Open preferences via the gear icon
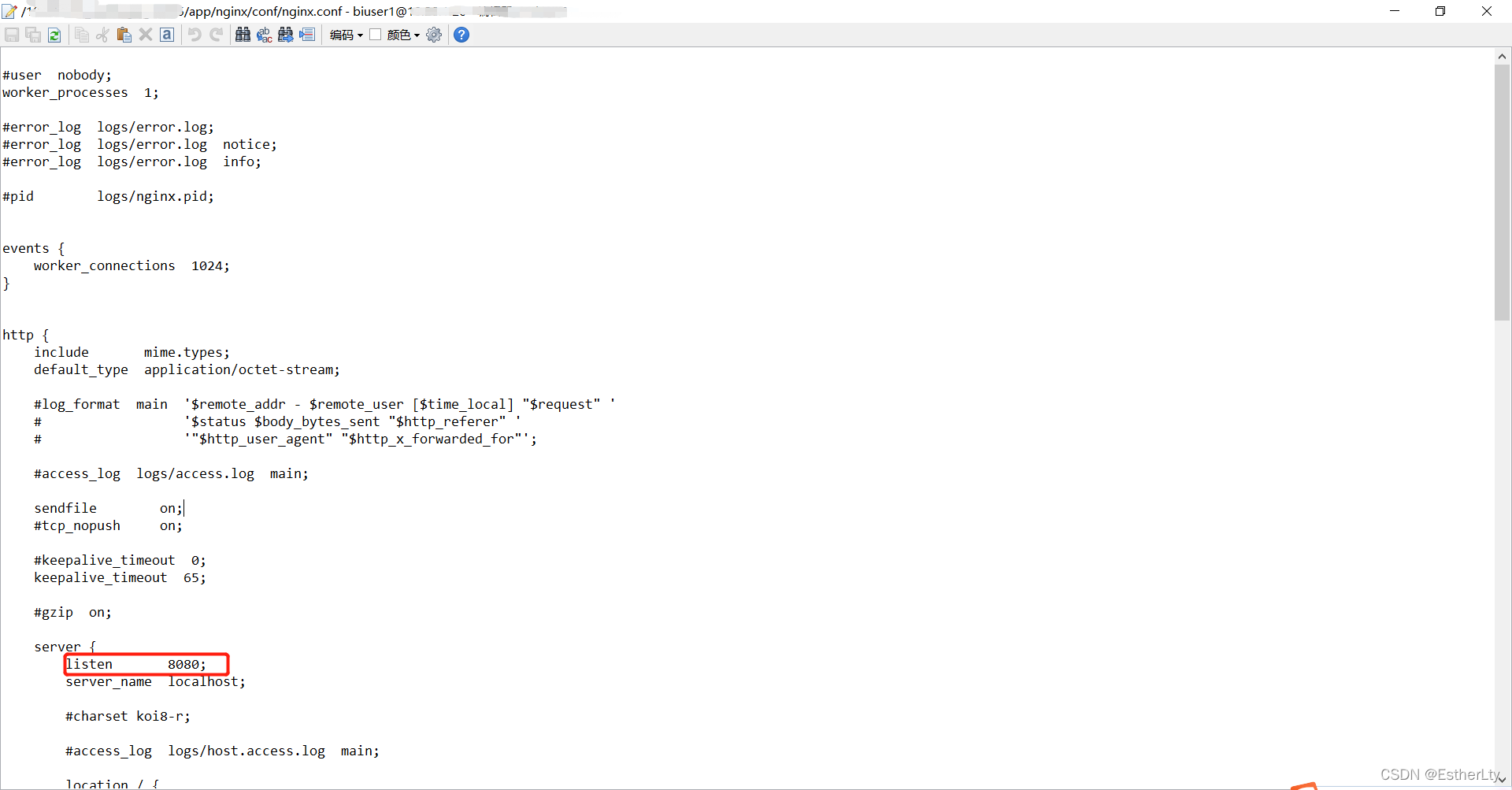 (x=434, y=35)
